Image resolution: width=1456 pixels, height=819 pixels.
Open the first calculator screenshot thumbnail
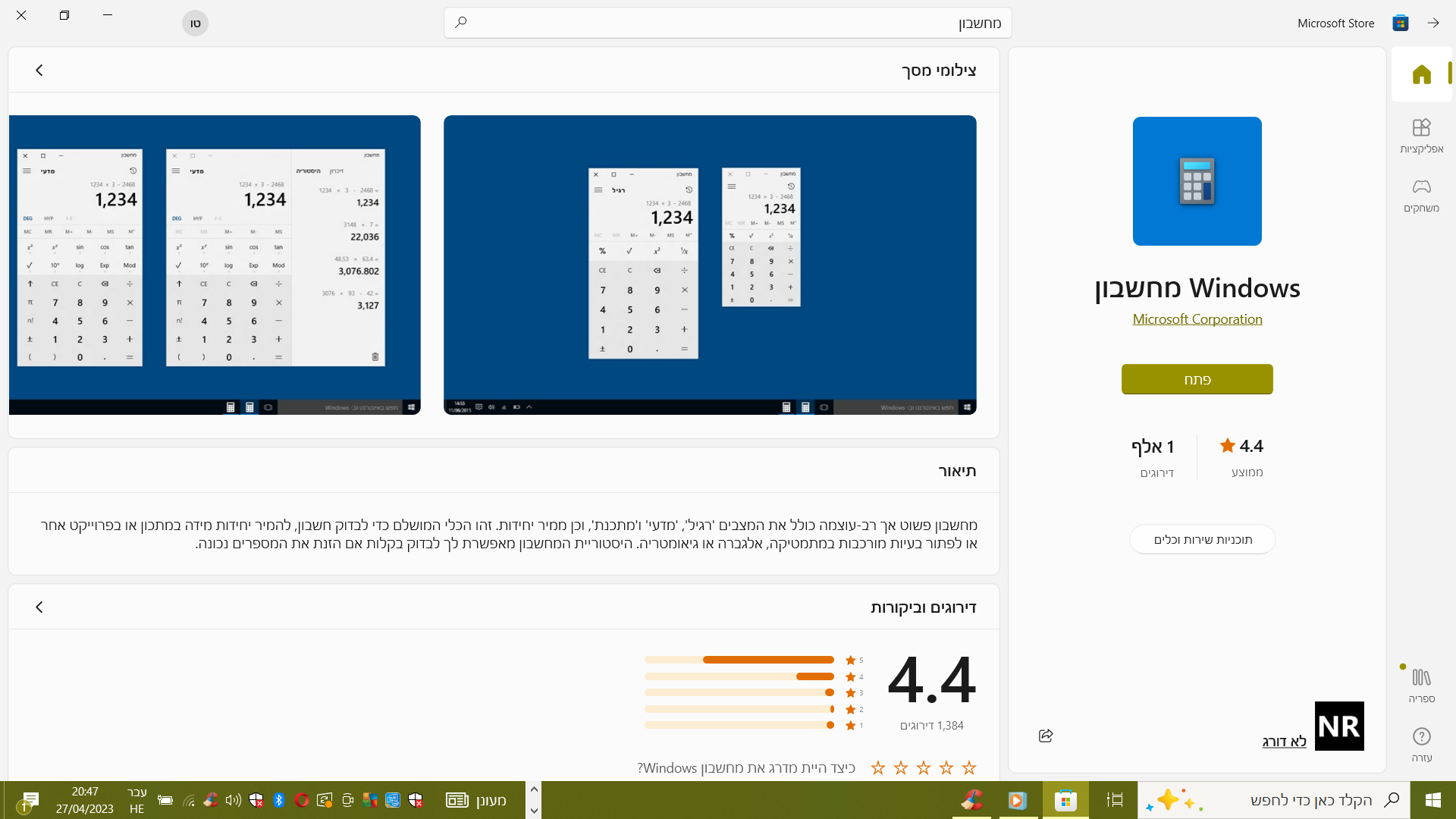709,265
